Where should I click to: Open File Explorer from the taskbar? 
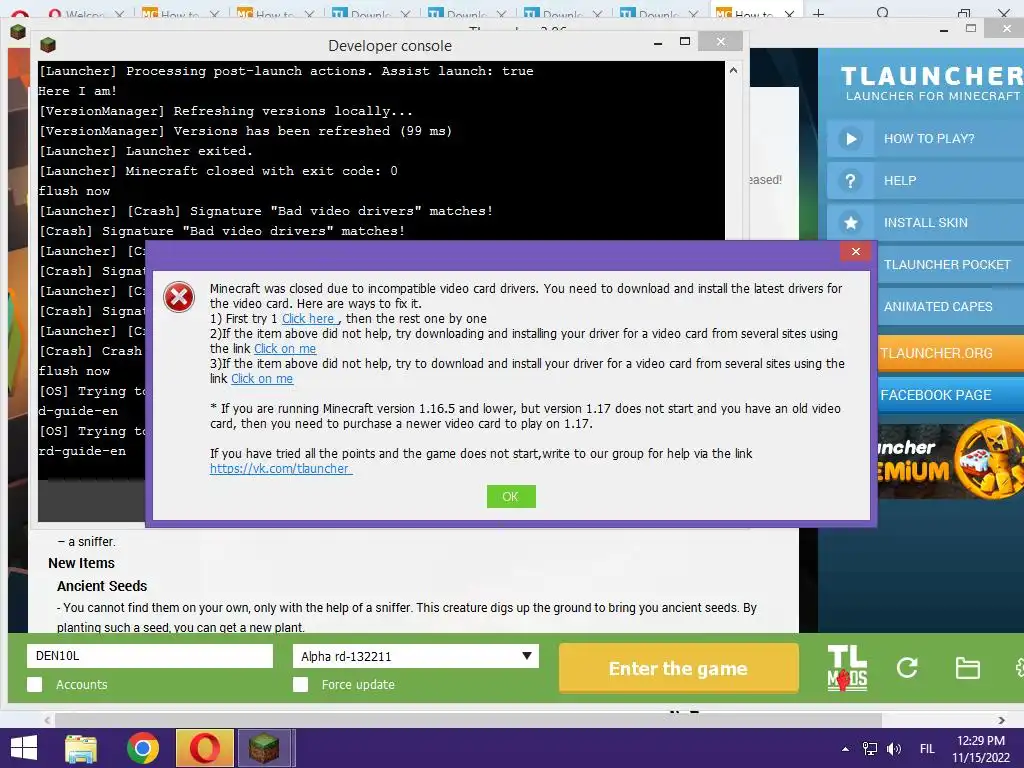(81, 748)
